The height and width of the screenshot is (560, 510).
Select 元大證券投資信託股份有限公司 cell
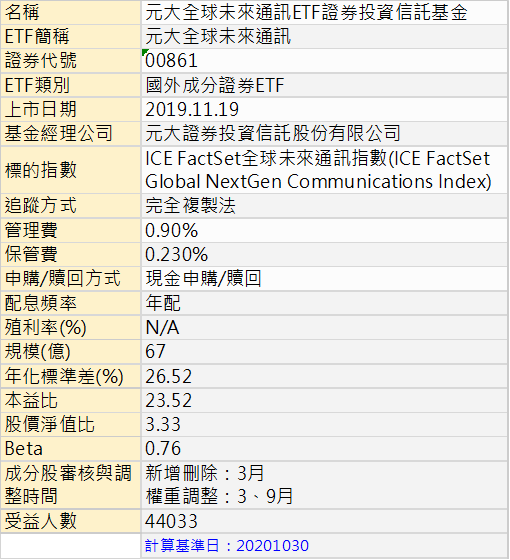(x=324, y=134)
